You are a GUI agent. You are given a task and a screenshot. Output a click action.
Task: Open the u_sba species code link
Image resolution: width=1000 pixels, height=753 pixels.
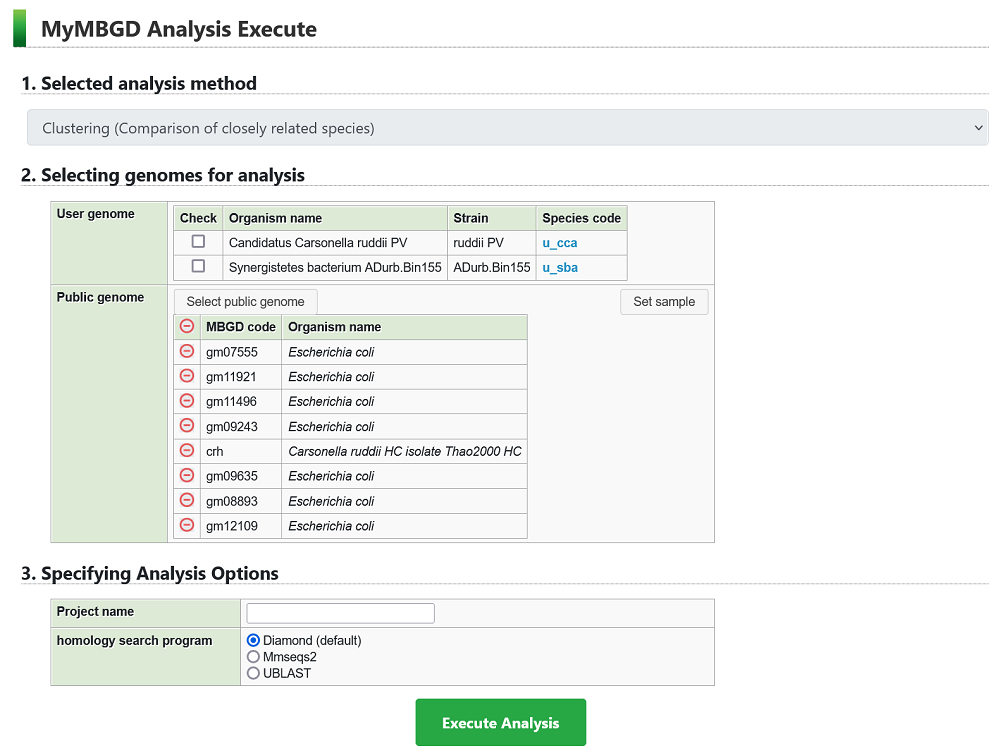(x=559, y=268)
